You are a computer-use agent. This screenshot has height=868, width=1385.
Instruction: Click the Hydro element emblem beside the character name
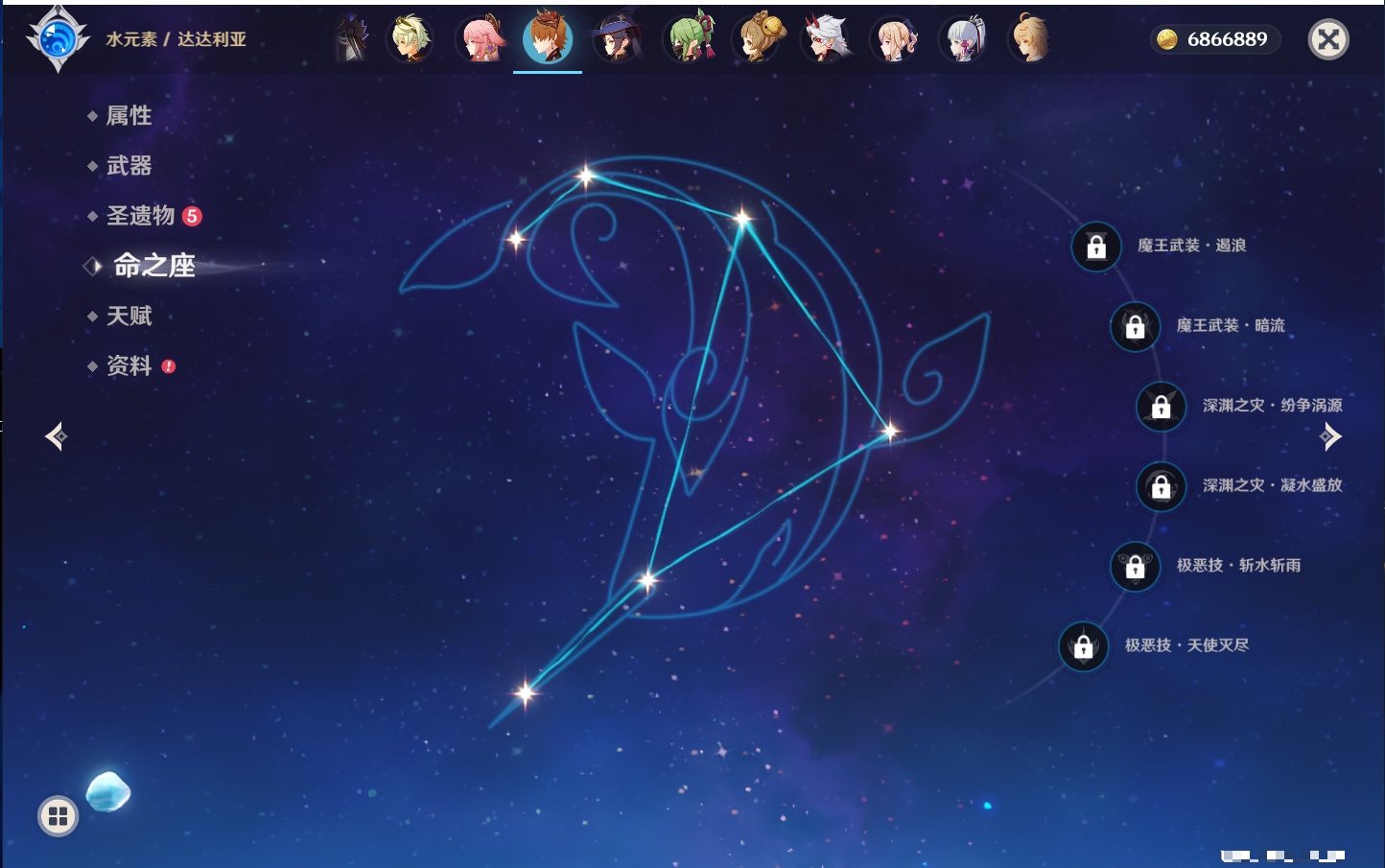click(58, 39)
